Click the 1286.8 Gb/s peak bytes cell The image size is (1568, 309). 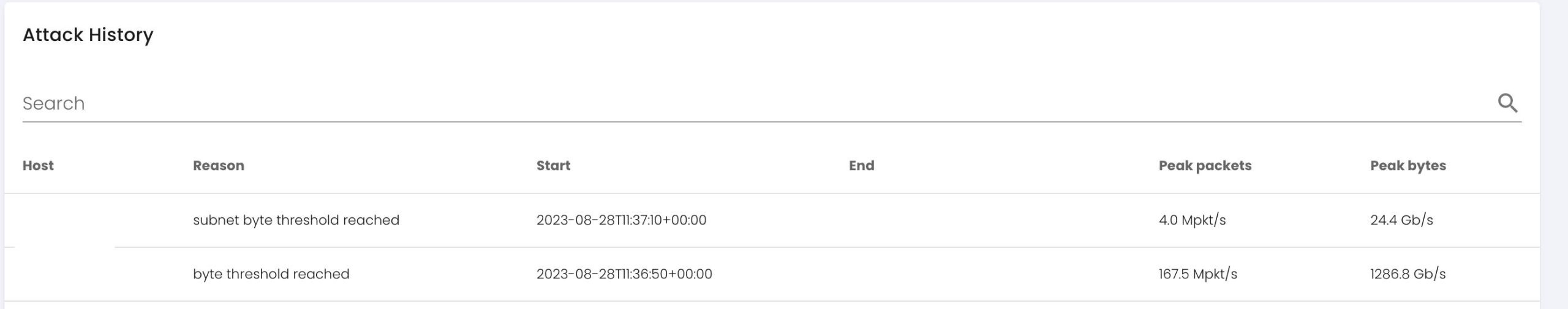tap(1408, 274)
